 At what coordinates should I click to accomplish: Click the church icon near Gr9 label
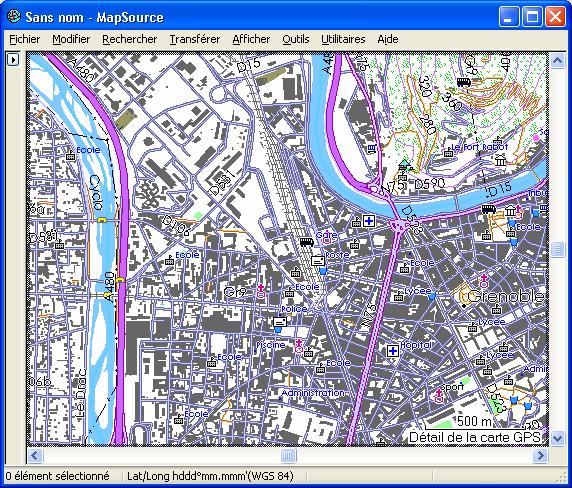pos(260,291)
